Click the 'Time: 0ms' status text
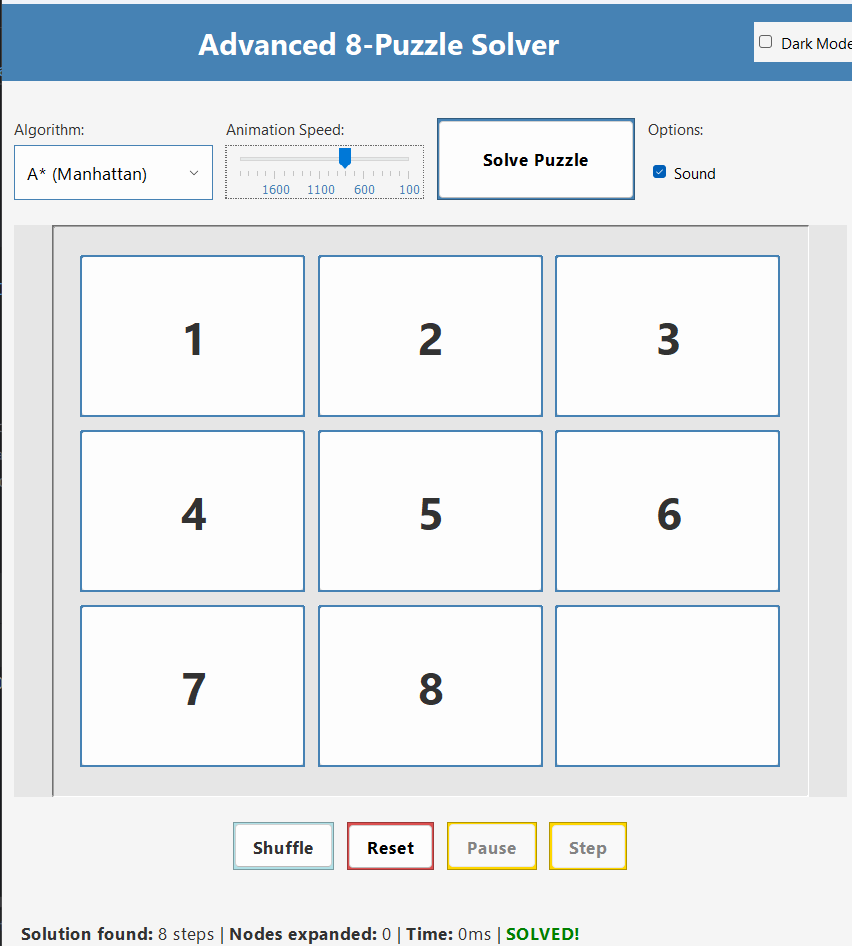This screenshot has height=946, width=852. tap(448, 934)
